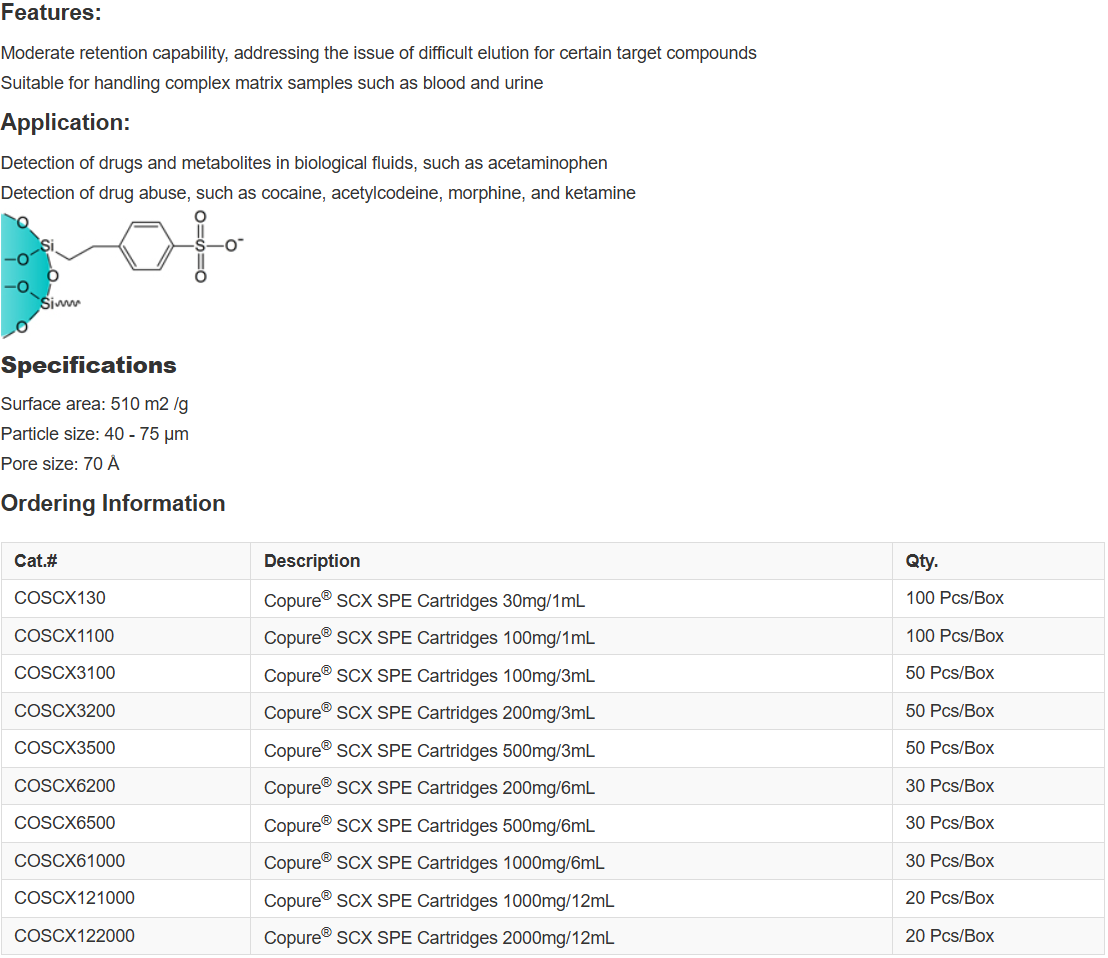This screenshot has height=958, width=1108.
Task: Click the Description column header
Action: (x=312, y=561)
